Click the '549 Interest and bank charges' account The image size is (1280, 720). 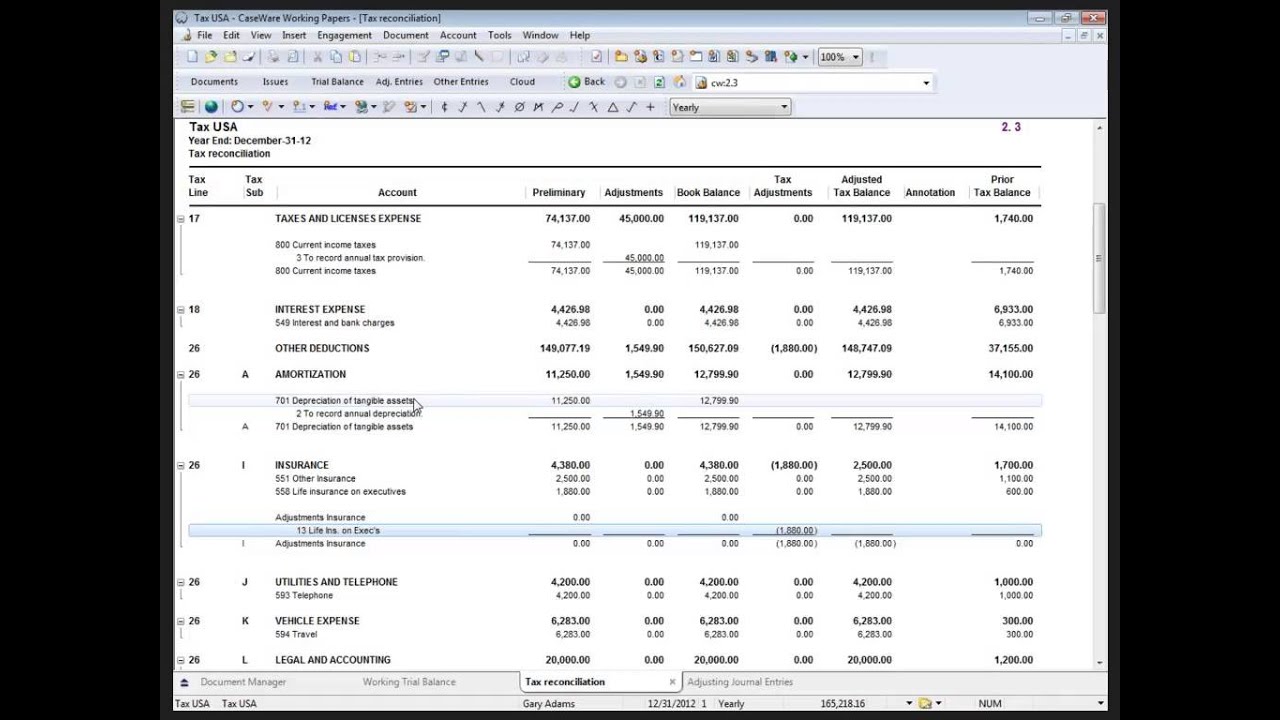pyautogui.click(x=334, y=323)
